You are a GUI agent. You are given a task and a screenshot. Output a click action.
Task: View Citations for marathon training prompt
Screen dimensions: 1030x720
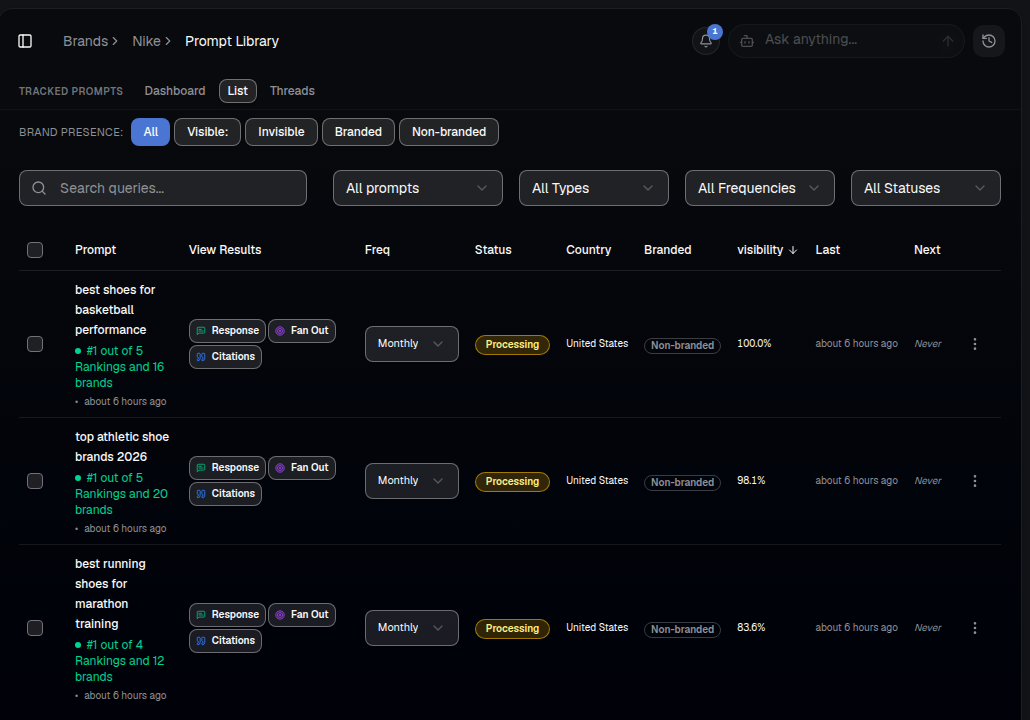pyautogui.click(x=225, y=641)
